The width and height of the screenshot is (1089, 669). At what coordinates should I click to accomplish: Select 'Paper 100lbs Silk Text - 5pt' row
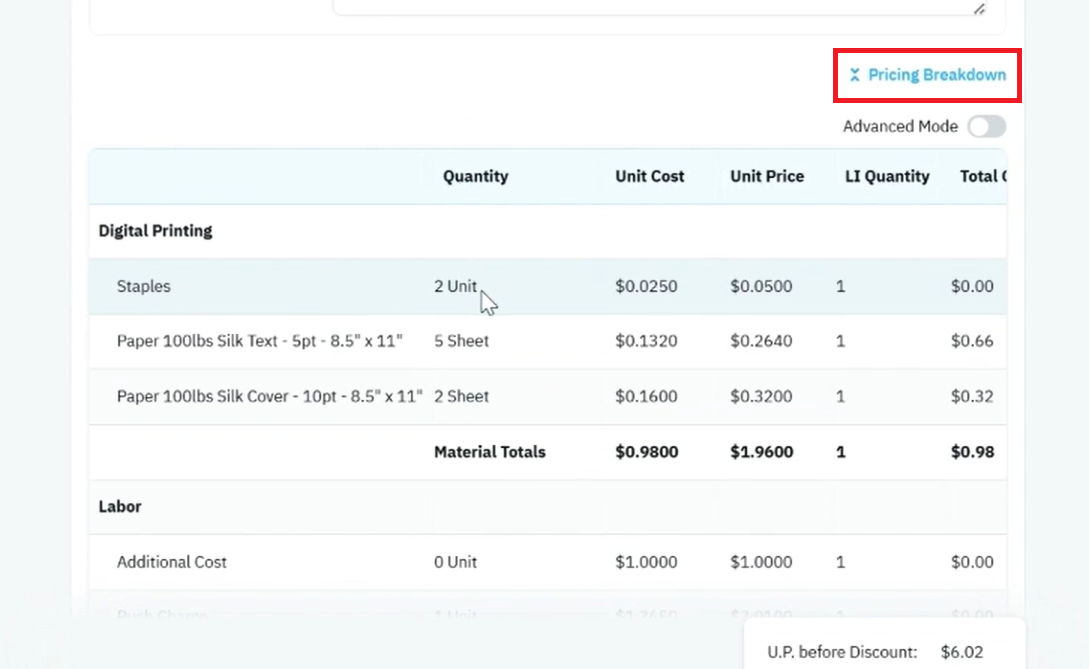[x=547, y=341]
